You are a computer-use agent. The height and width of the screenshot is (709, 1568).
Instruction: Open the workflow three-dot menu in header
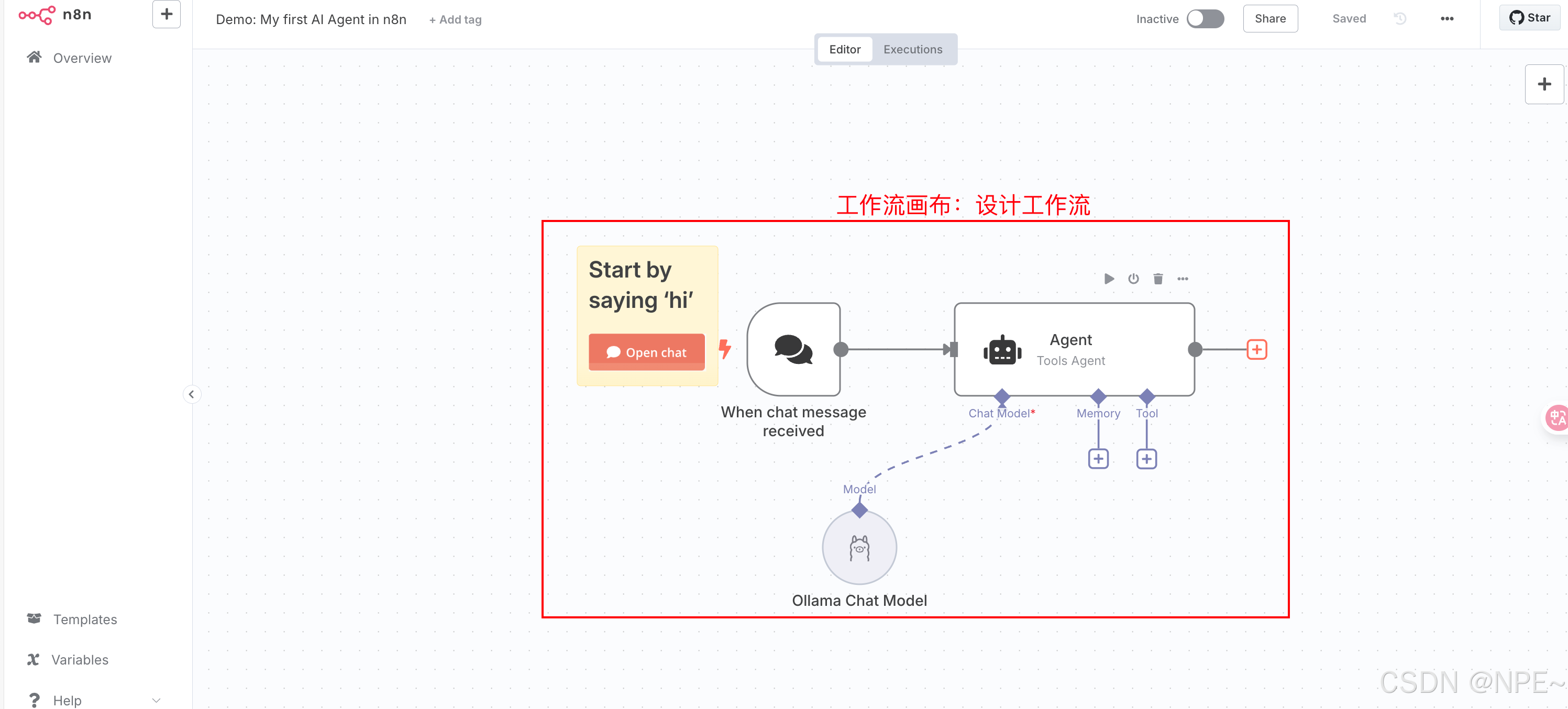tap(1447, 19)
